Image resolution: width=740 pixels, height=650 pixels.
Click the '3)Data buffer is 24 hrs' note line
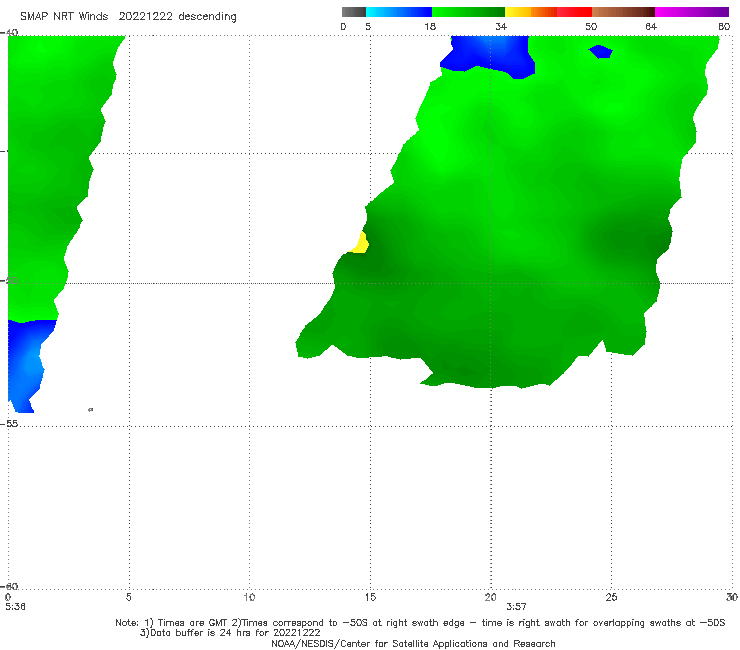[x=230, y=633]
